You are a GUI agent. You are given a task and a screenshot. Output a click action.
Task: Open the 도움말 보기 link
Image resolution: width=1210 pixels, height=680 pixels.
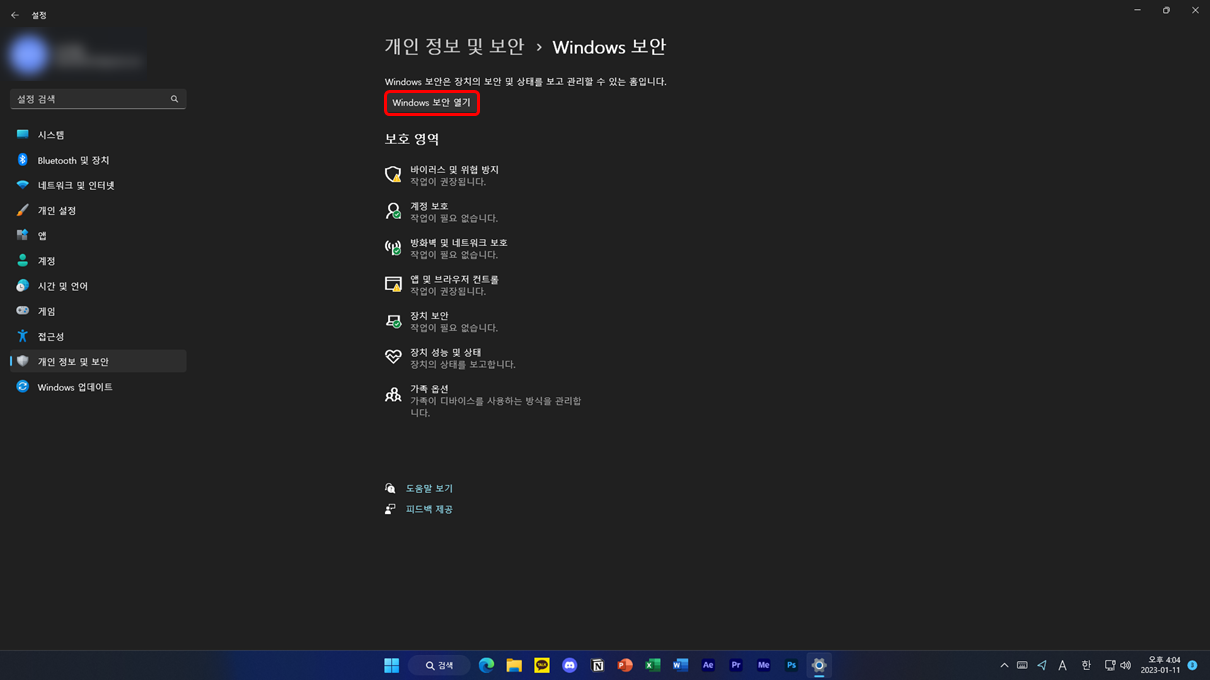pyautogui.click(x=429, y=488)
